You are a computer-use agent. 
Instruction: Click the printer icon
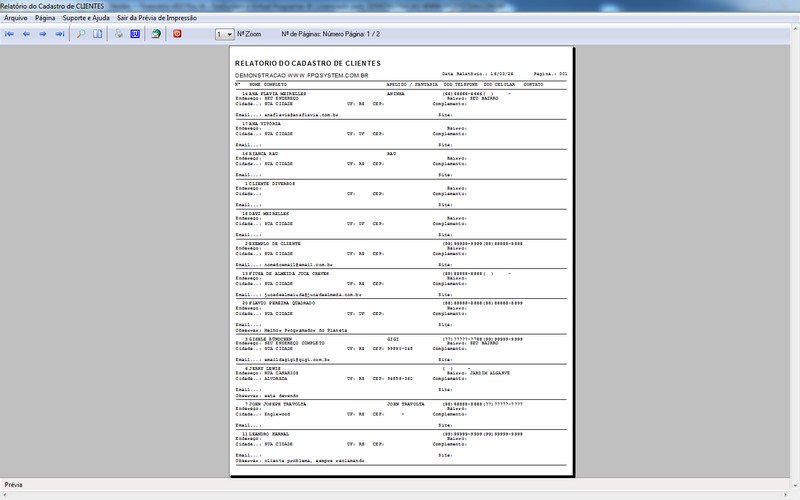coord(118,34)
